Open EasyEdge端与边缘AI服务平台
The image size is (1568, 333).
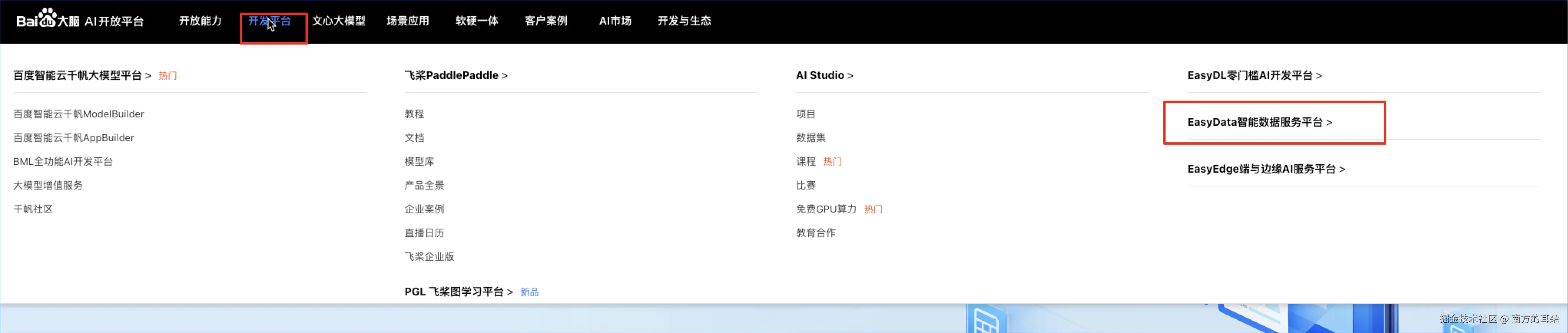click(x=1266, y=169)
